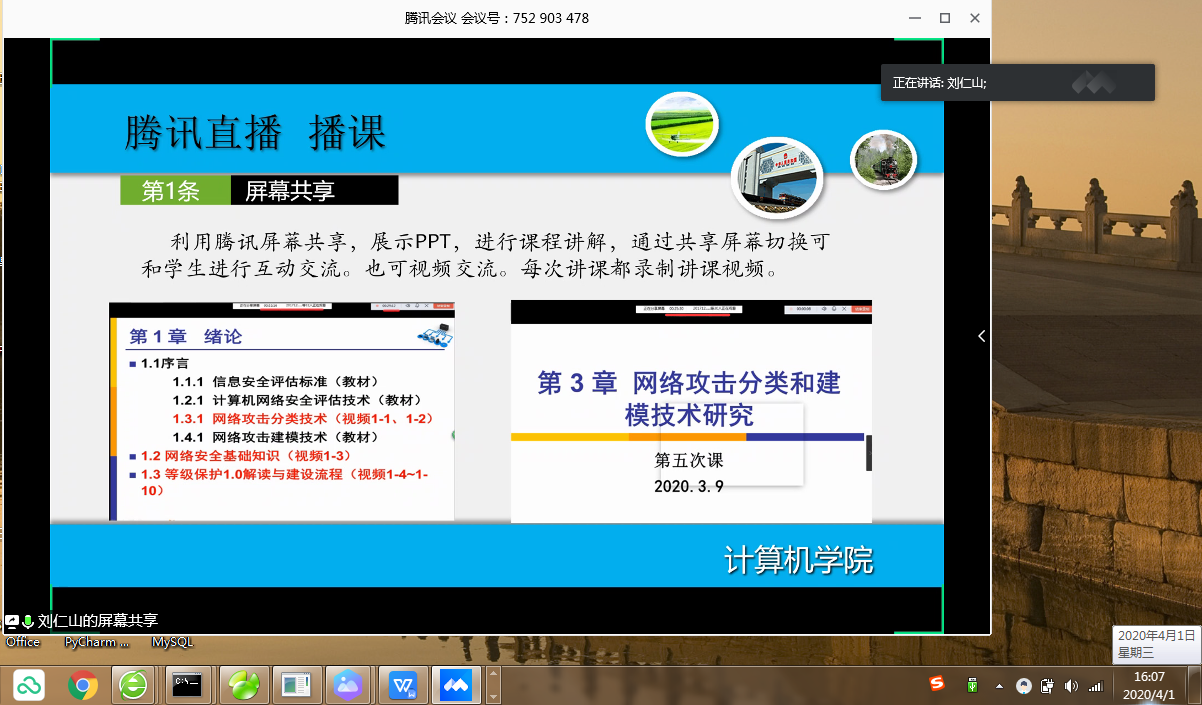Open the command prompt taskbar icon
1202x705 pixels.
click(187, 685)
